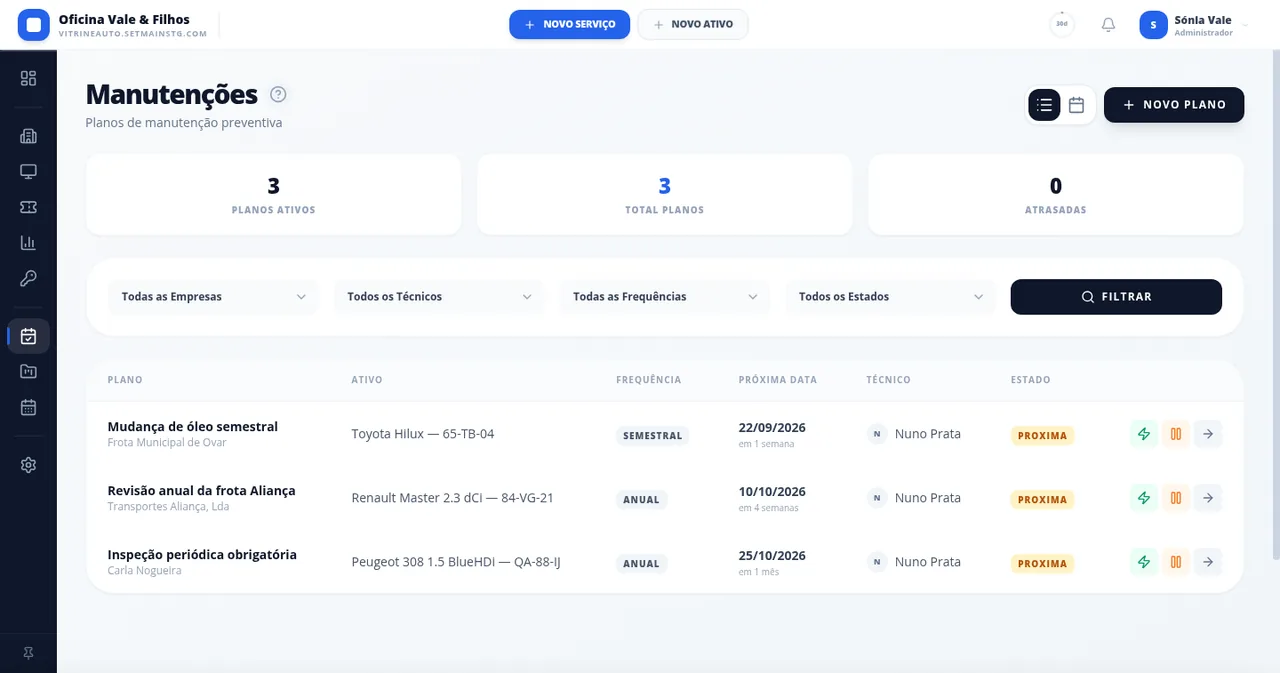Open the Todos os Estados dropdown

pos(891,297)
